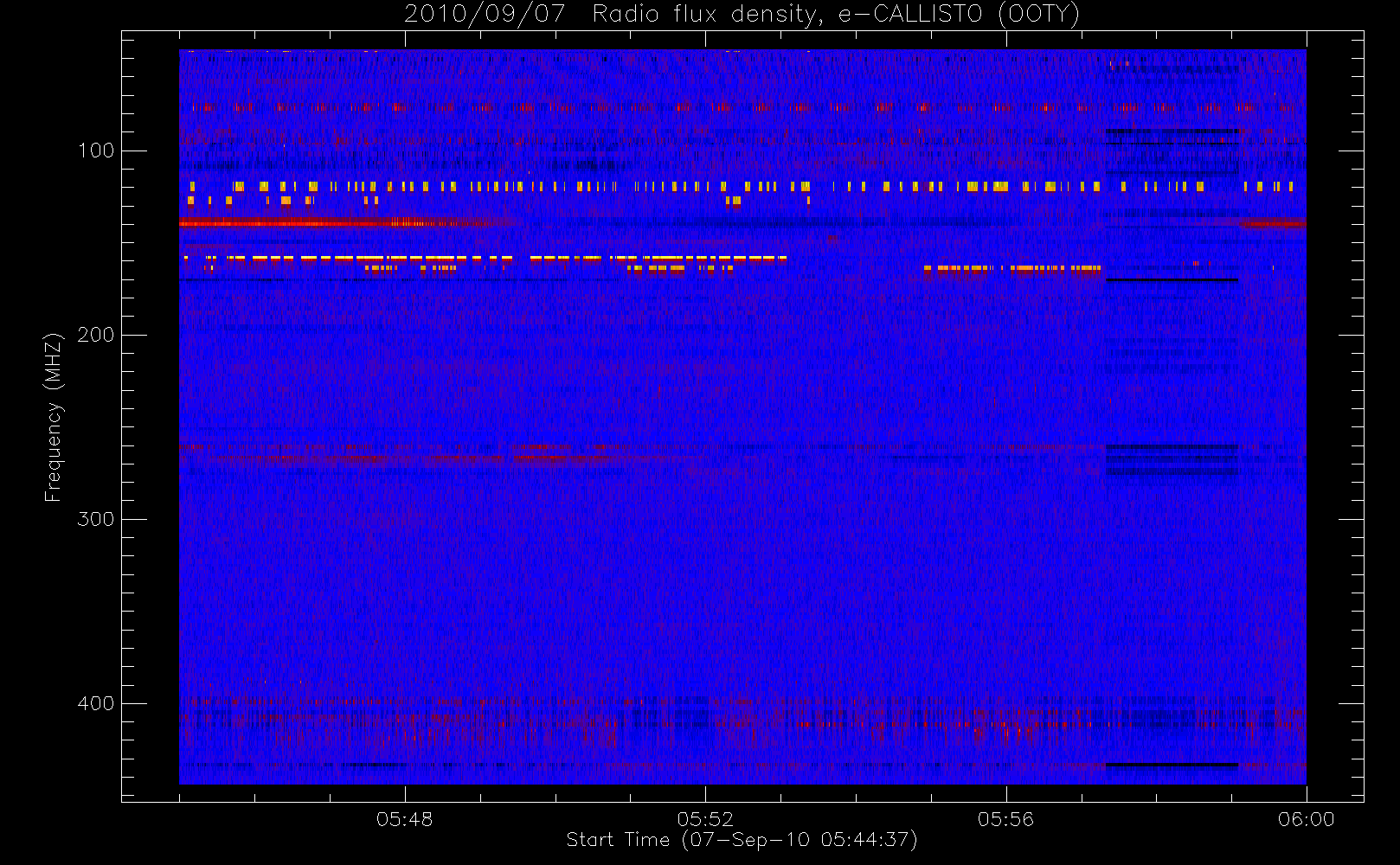Viewport: 1400px width, 865px height.
Task: Click the "400" frequency tick label
Action: coord(96,703)
